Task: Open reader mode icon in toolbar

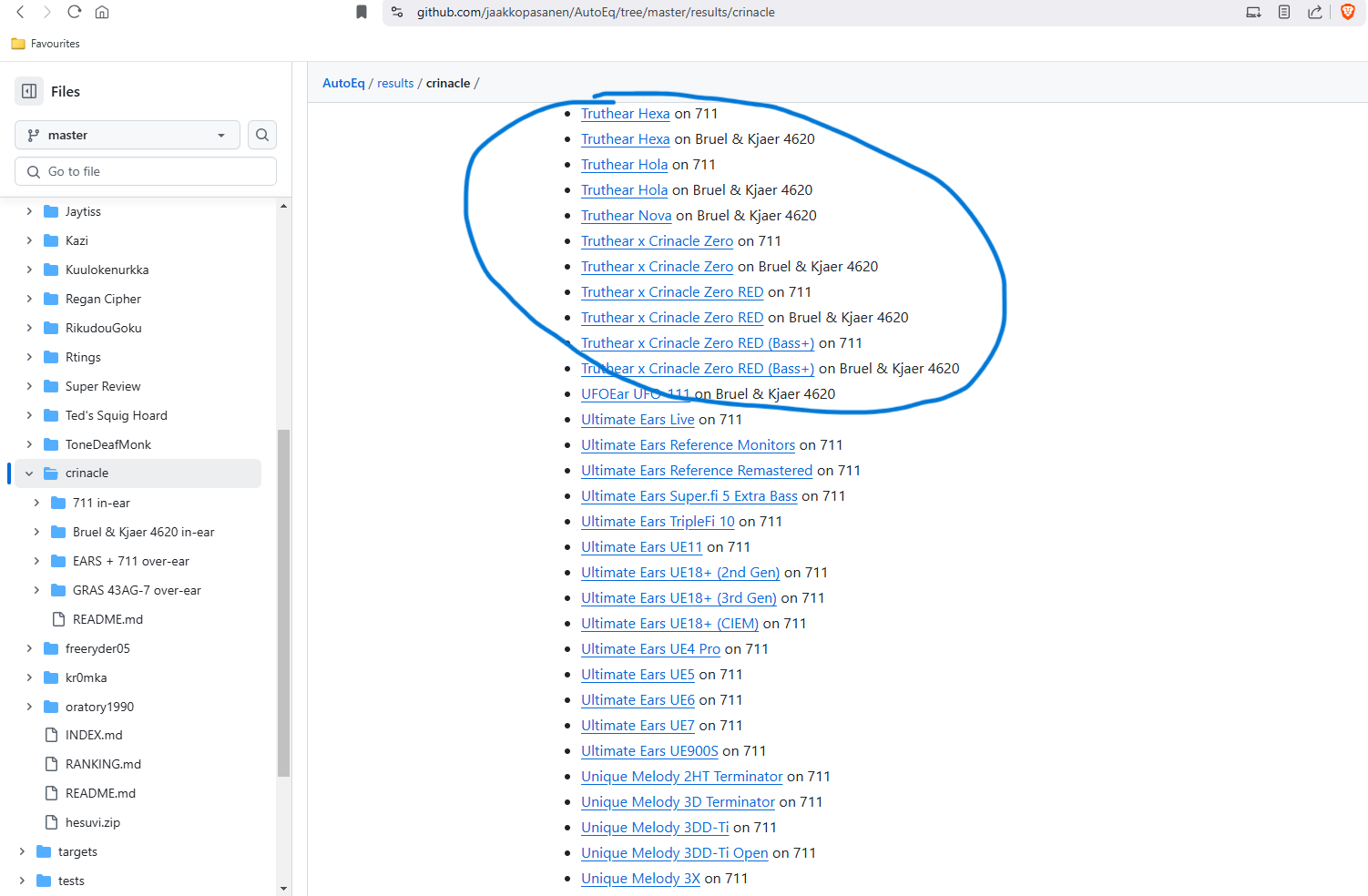Action: point(1284,12)
